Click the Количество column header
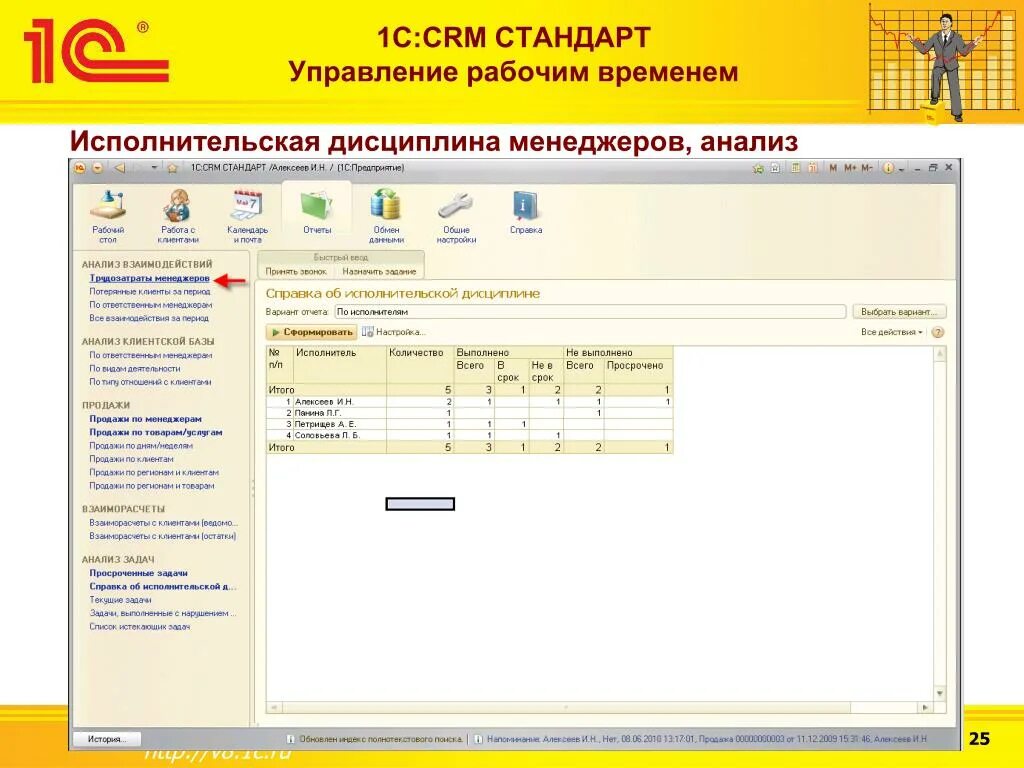 [x=420, y=364]
